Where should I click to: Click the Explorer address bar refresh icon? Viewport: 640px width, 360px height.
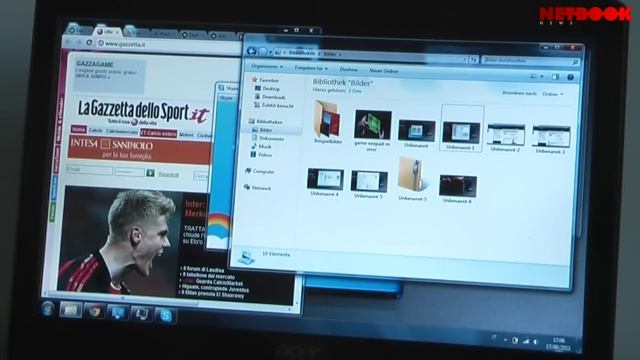pos(473,60)
